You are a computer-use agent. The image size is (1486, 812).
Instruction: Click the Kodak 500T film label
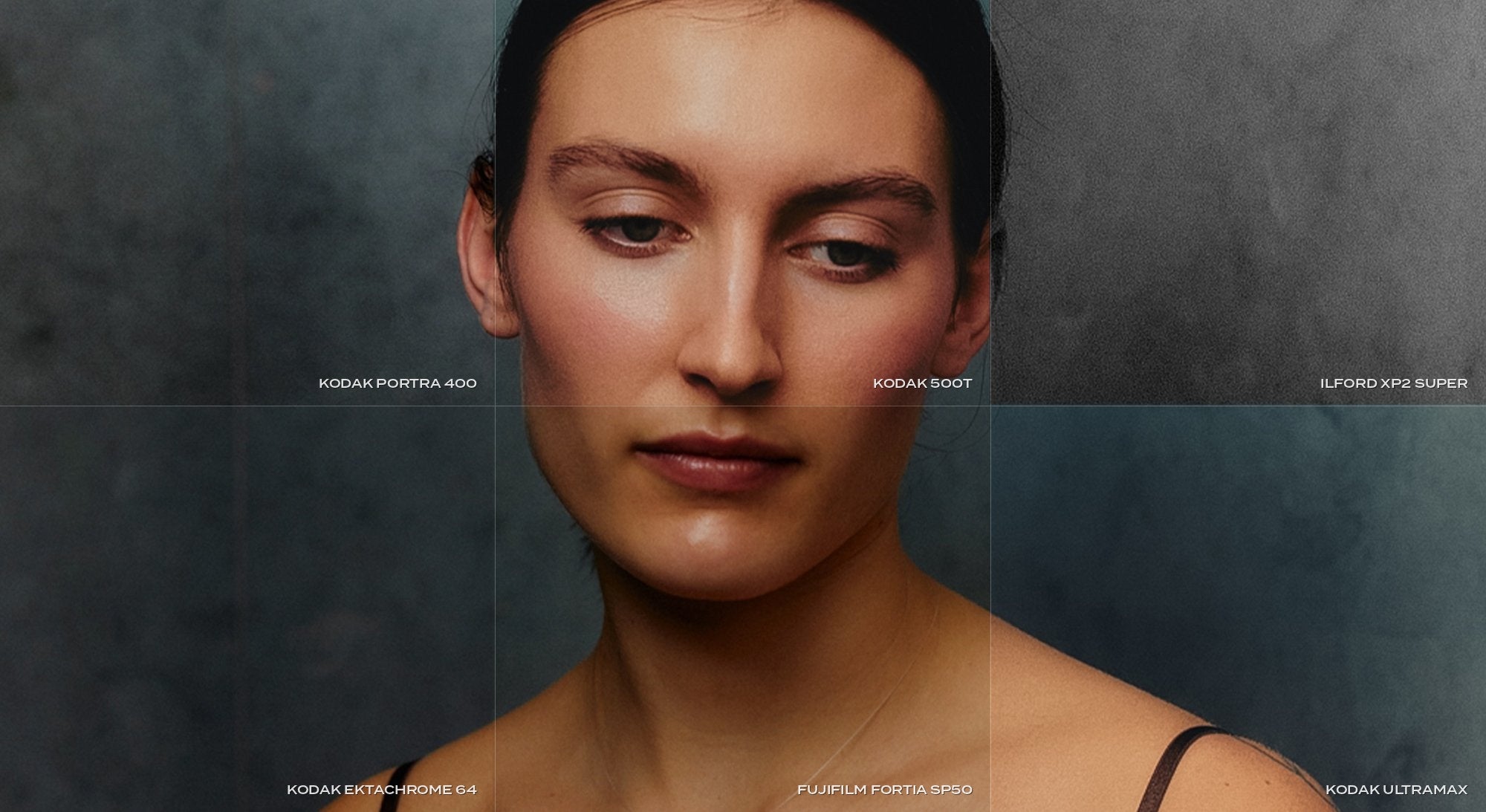pos(922,383)
